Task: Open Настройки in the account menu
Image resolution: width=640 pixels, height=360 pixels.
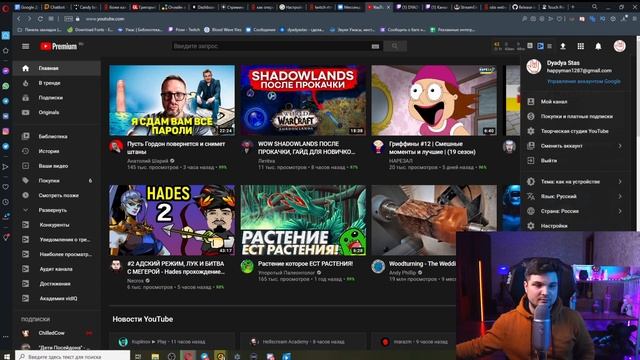Action: (x=576, y=226)
